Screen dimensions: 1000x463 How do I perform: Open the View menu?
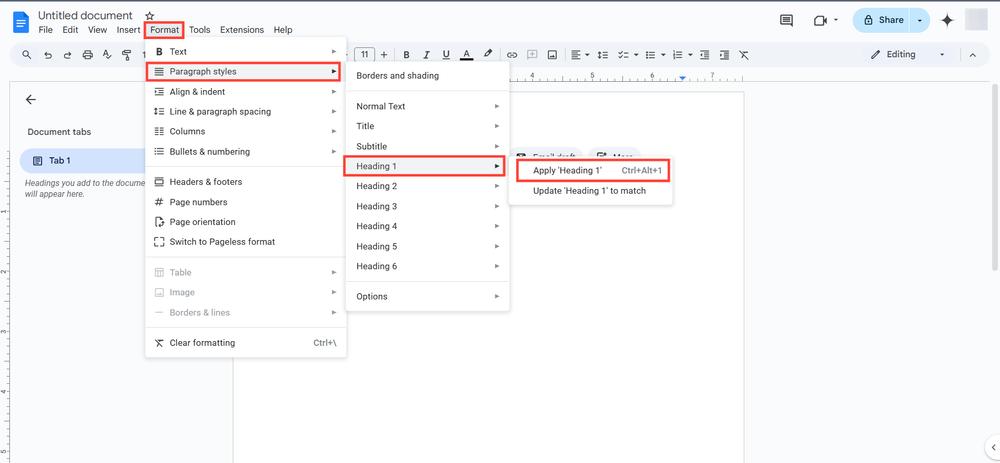98,30
